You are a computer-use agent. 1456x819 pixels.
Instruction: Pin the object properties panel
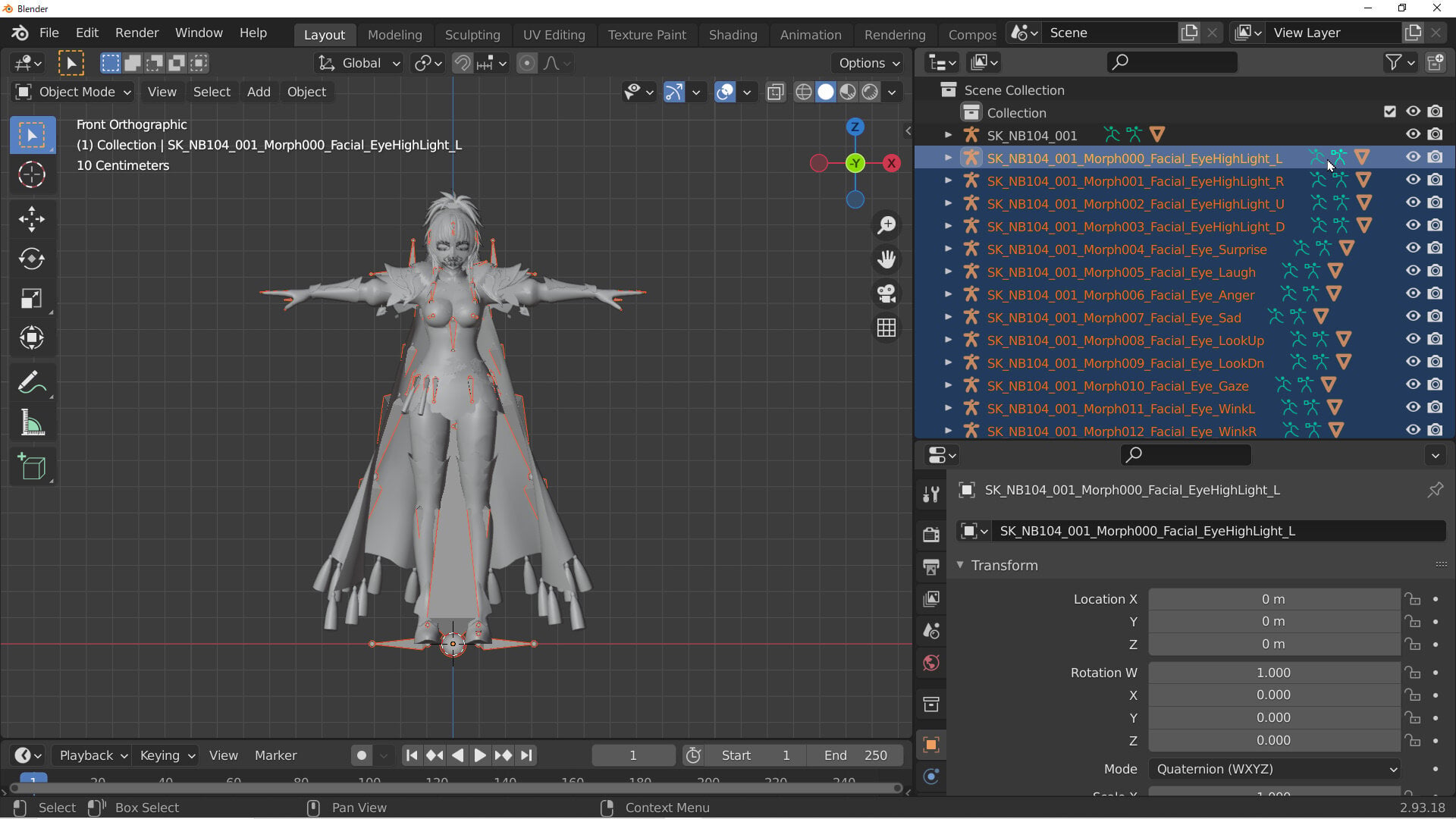(x=1435, y=490)
